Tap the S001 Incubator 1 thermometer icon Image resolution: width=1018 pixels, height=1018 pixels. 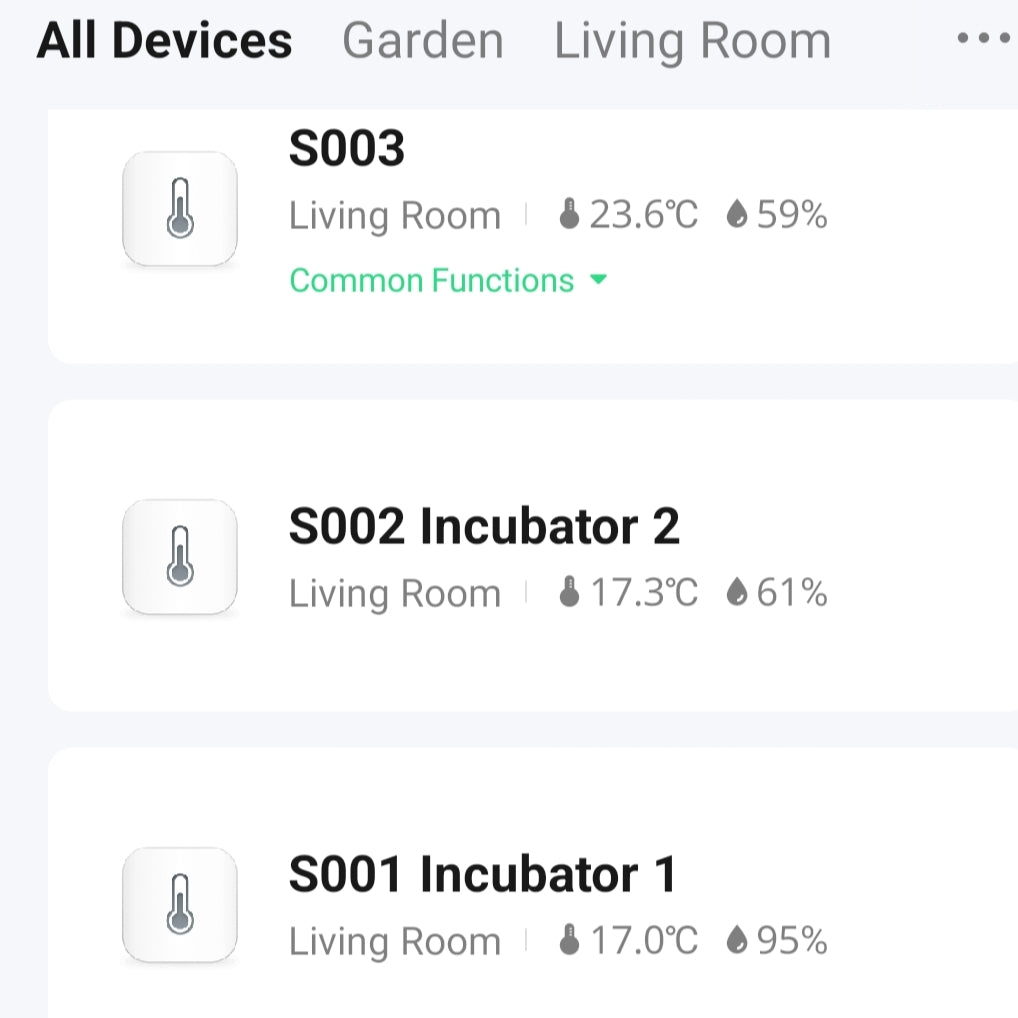[179, 905]
